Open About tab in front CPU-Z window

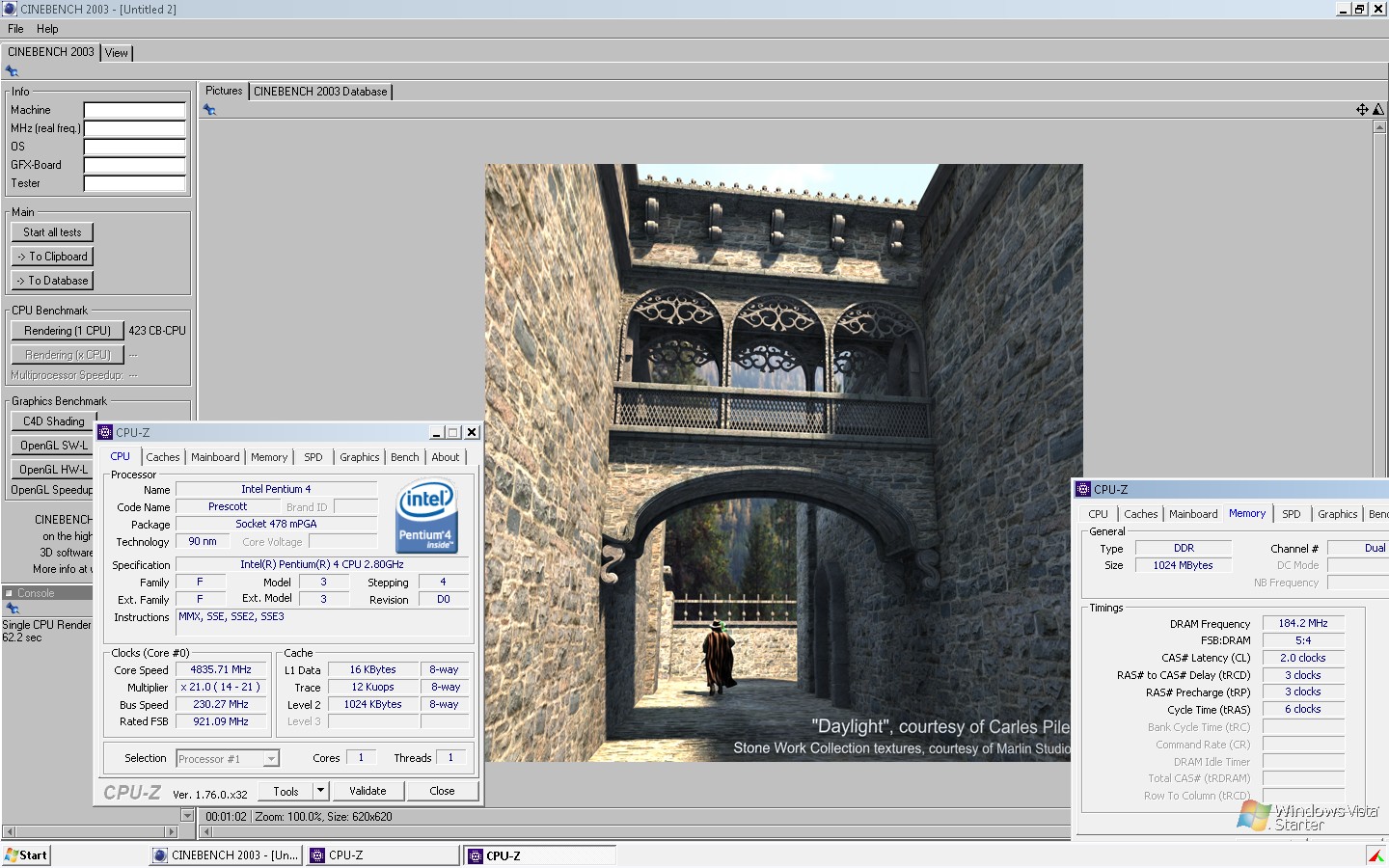[446, 457]
